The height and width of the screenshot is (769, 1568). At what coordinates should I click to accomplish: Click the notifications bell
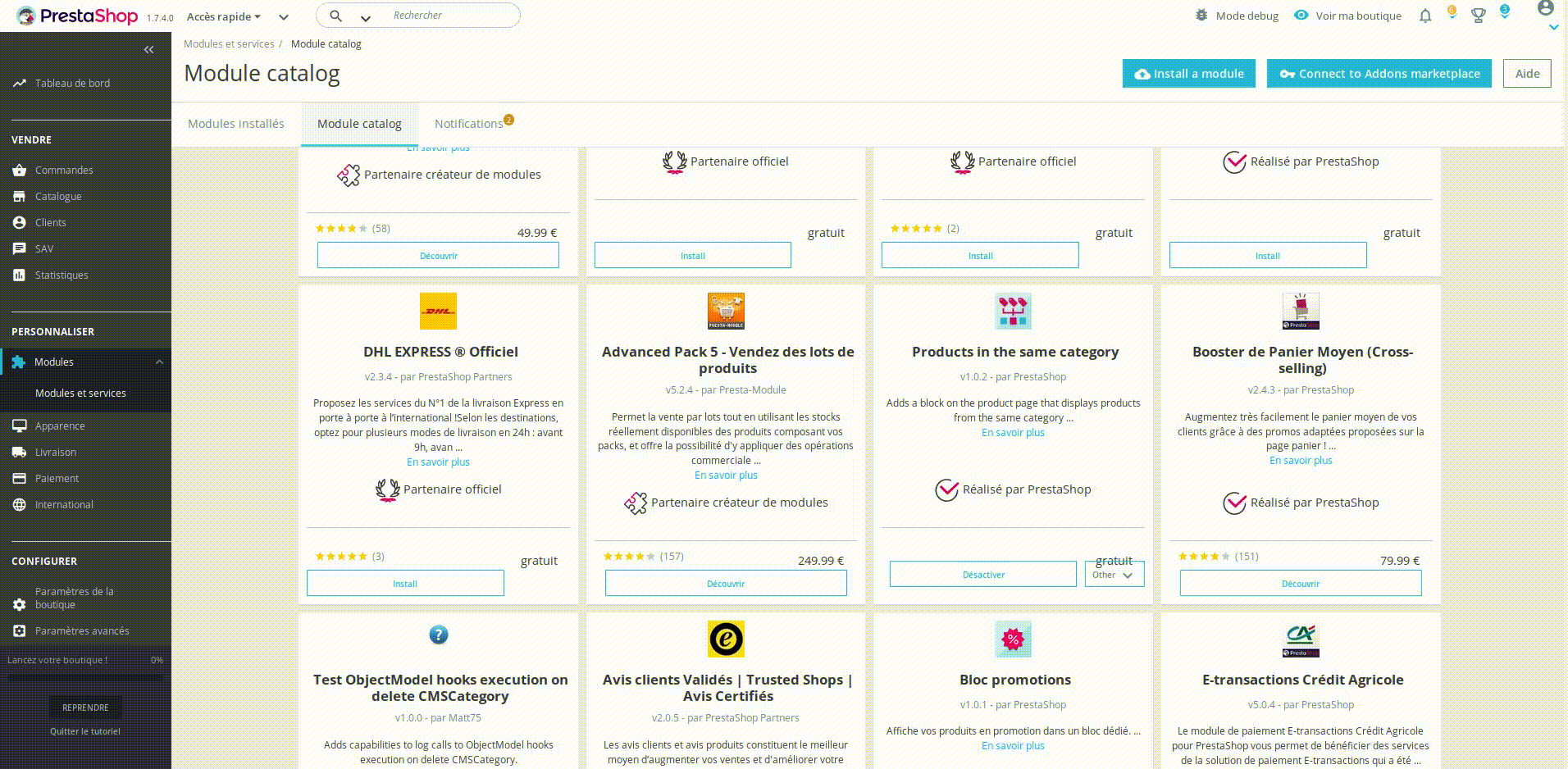click(x=1424, y=15)
